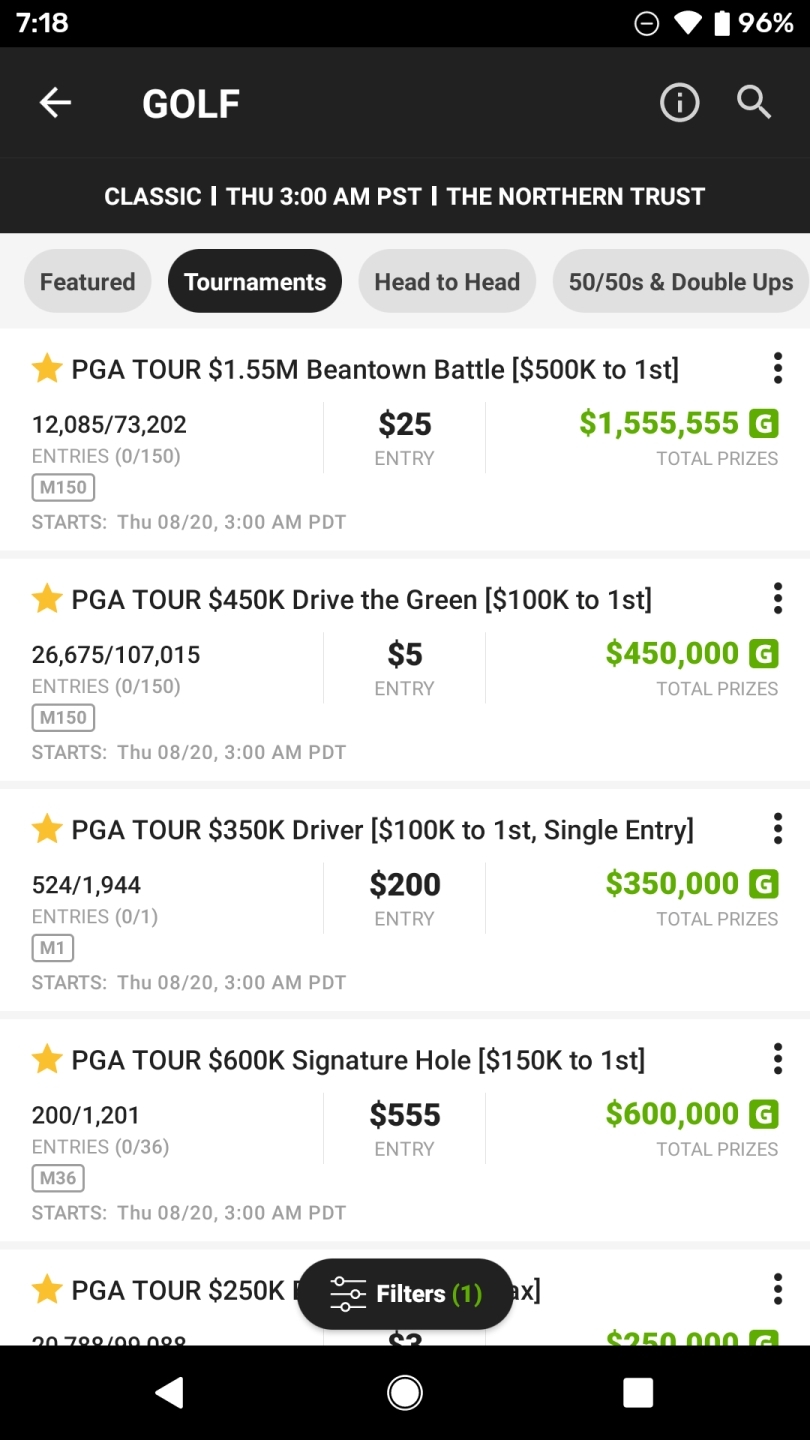The width and height of the screenshot is (810, 1440).
Task: Tap the Android home navigation button
Action: tap(405, 1392)
